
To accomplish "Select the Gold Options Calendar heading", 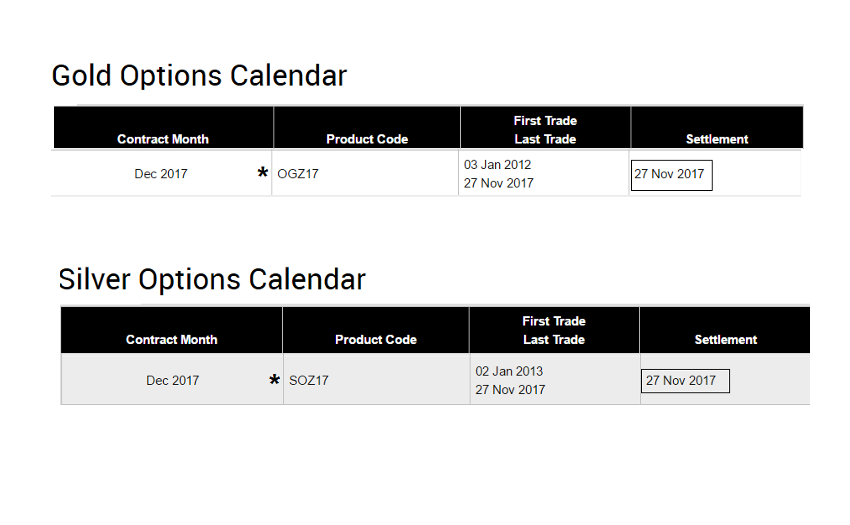I will tap(199, 75).
